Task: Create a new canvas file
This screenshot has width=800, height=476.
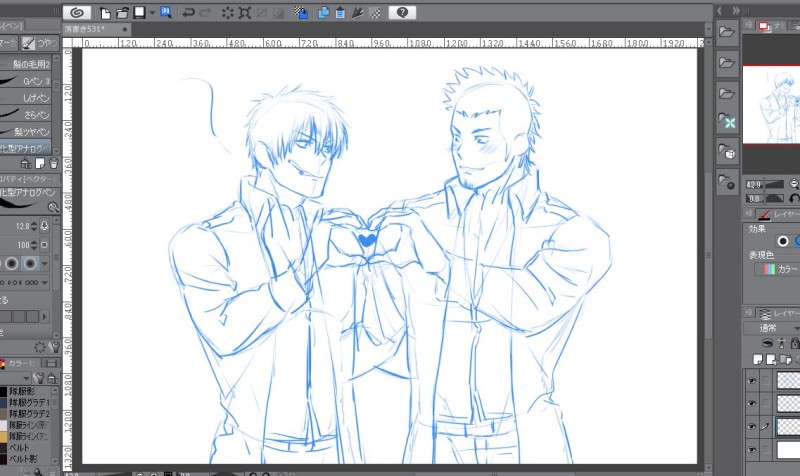Action: tap(105, 13)
